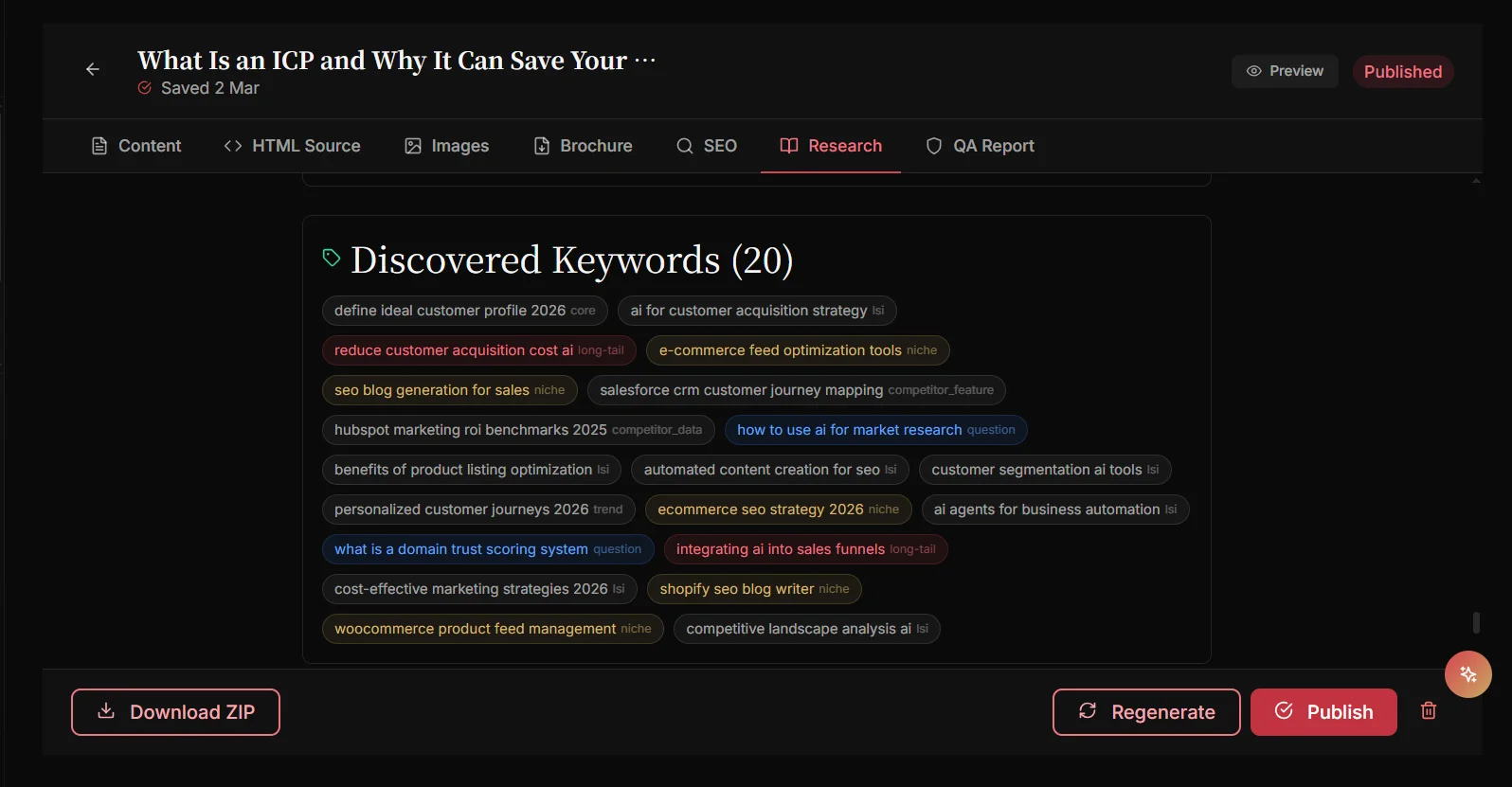Go back using the left arrow icon

click(93, 69)
